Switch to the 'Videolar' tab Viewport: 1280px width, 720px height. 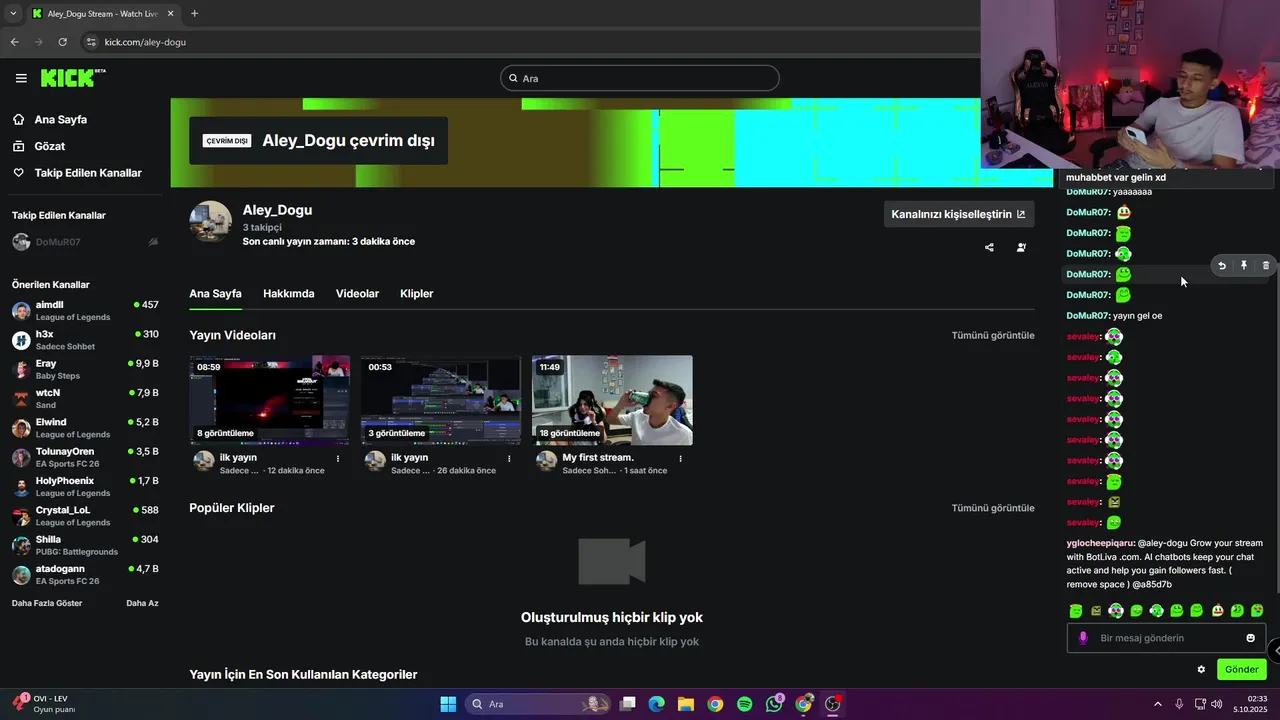coord(357,294)
